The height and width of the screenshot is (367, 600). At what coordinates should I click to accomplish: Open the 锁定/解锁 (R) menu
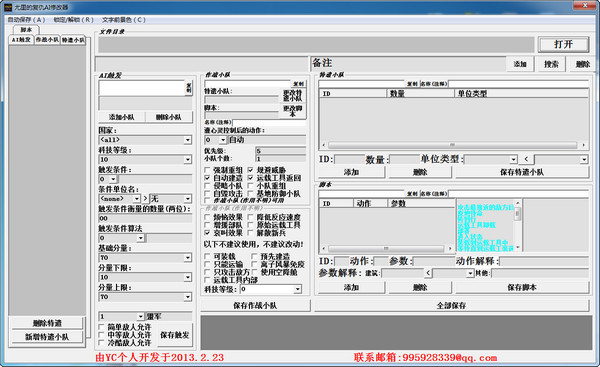click(73, 20)
